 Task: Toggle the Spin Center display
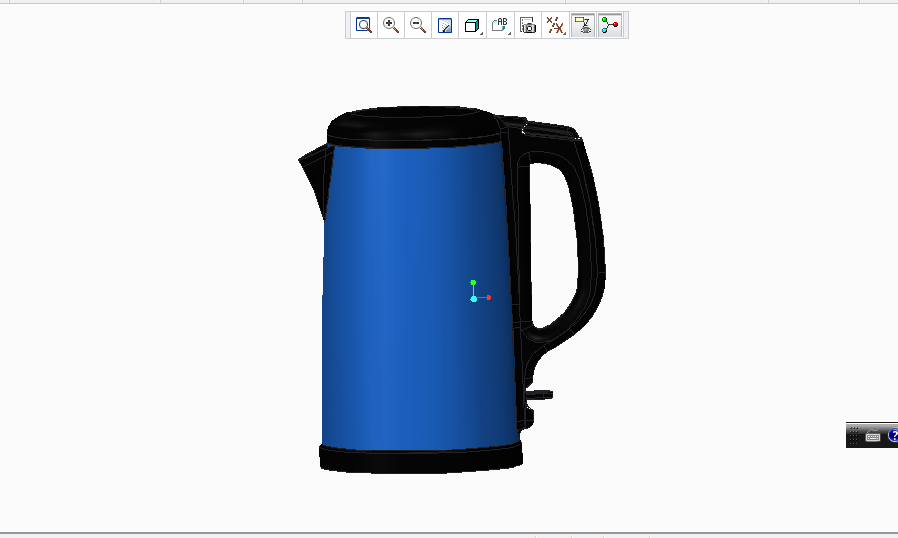[611, 25]
